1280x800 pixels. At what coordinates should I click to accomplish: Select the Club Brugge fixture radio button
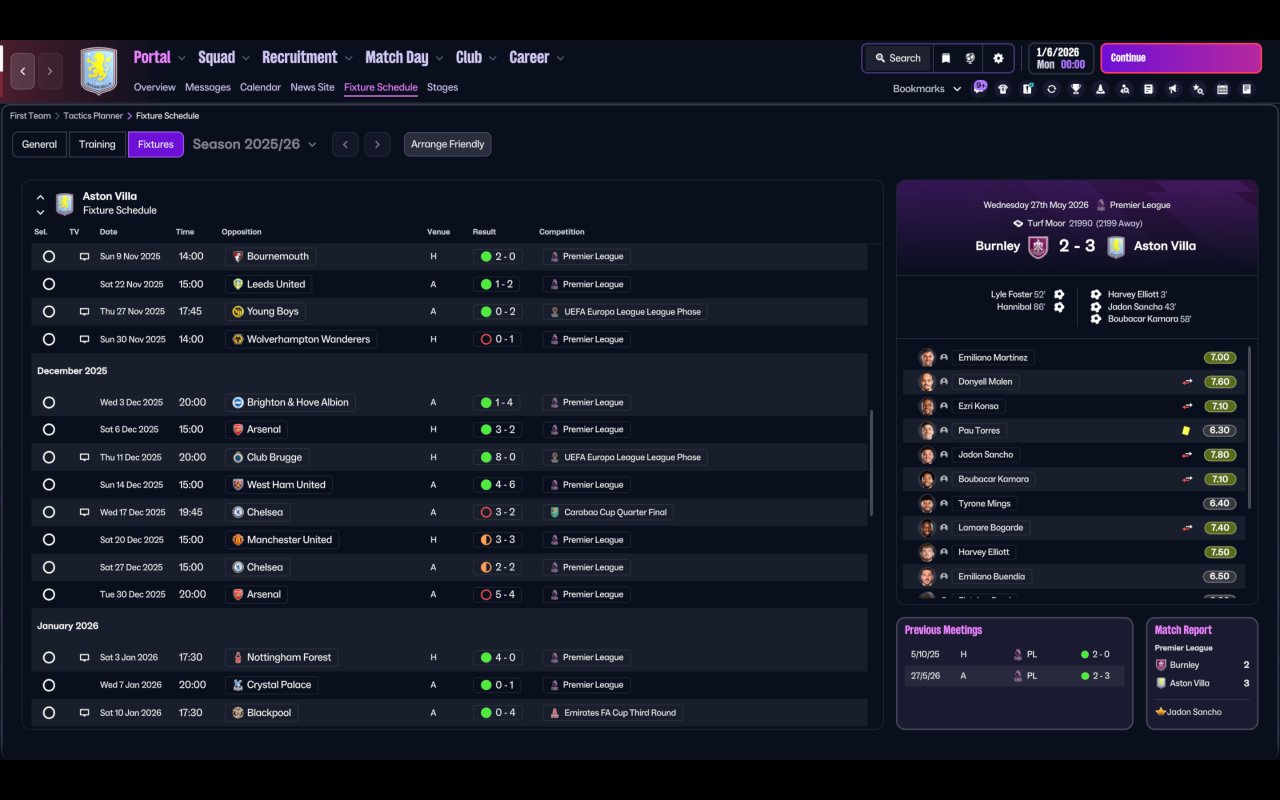(x=48, y=457)
